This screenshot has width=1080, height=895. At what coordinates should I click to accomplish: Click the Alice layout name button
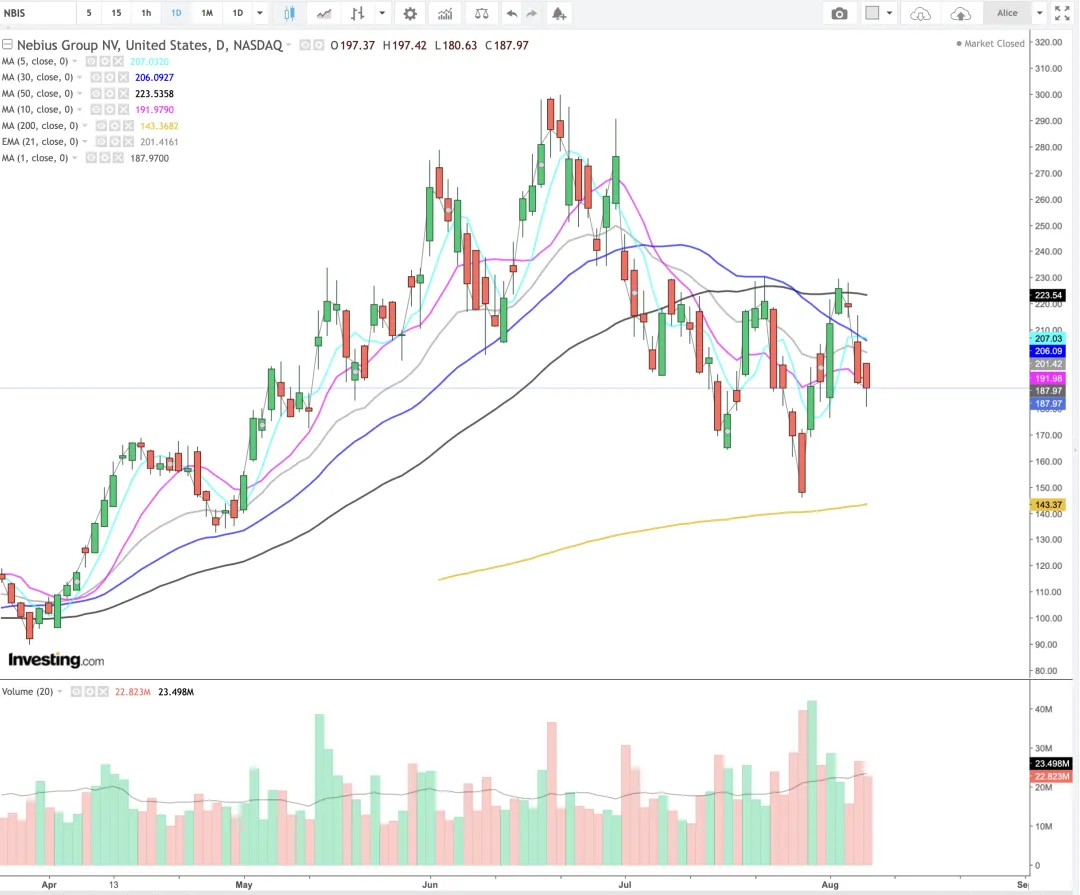1007,13
